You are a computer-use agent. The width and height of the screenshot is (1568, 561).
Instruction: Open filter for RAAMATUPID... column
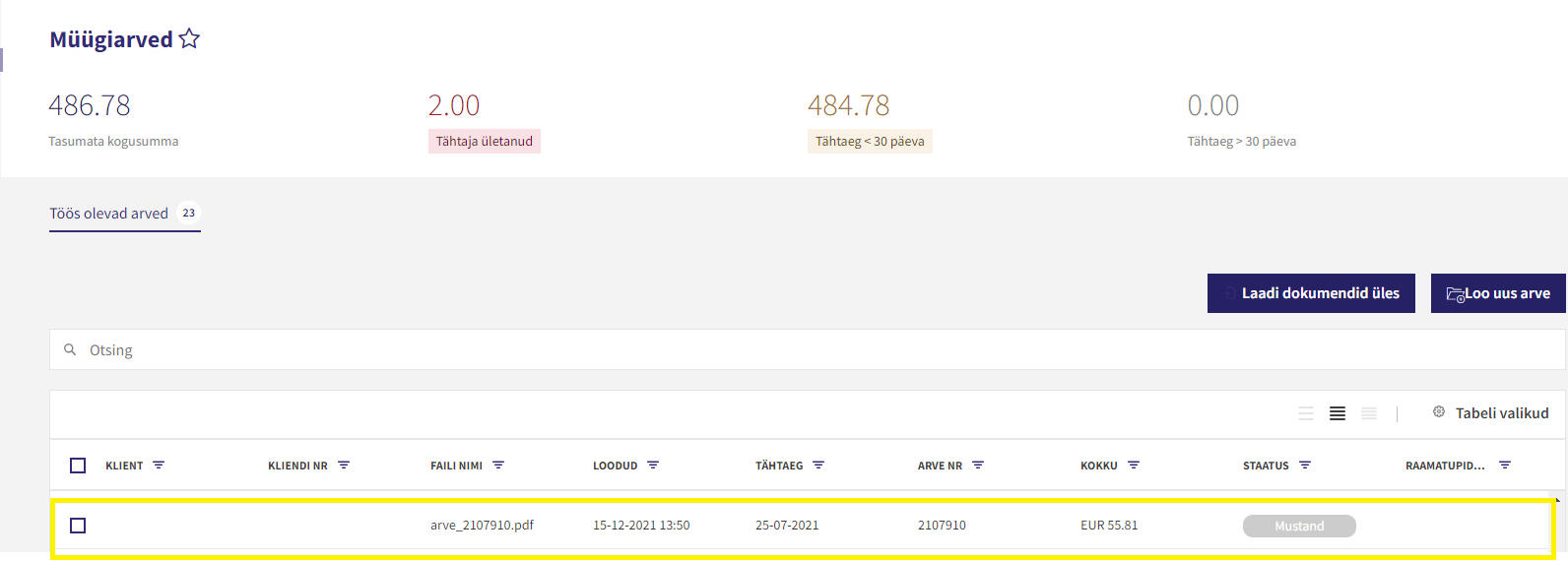point(1505,465)
